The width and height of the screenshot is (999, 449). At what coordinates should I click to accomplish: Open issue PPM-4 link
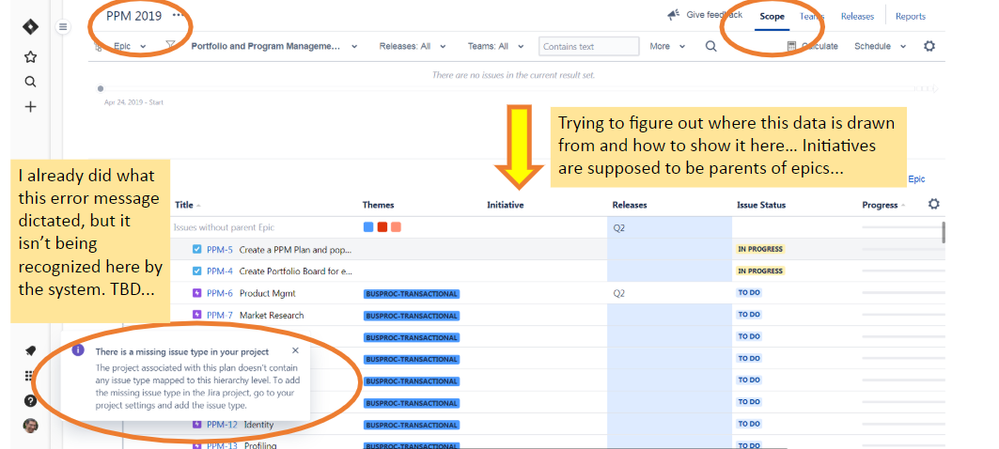click(219, 271)
